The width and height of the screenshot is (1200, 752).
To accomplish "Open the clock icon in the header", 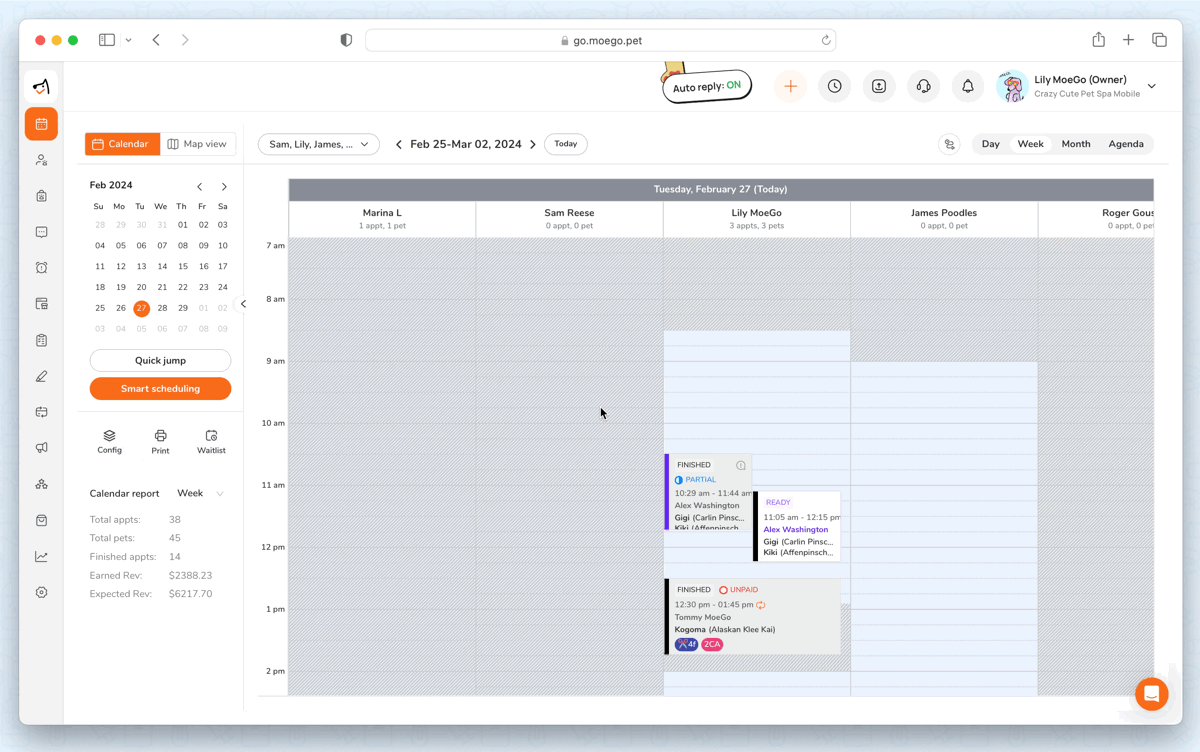I will pyautogui.click(x=834, y=87).
